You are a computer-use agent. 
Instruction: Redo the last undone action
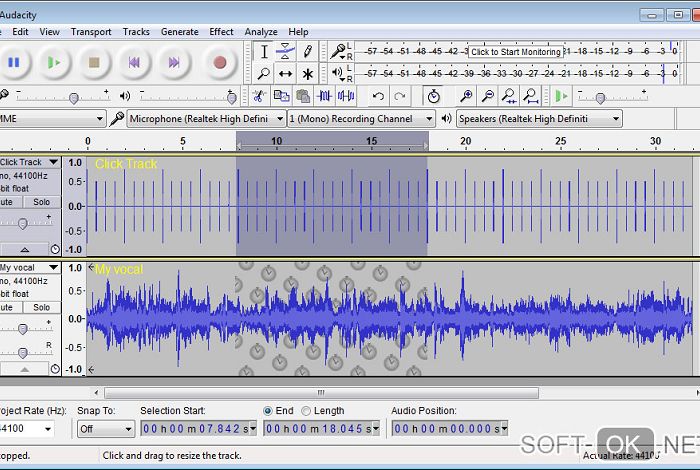coord(400,96)
